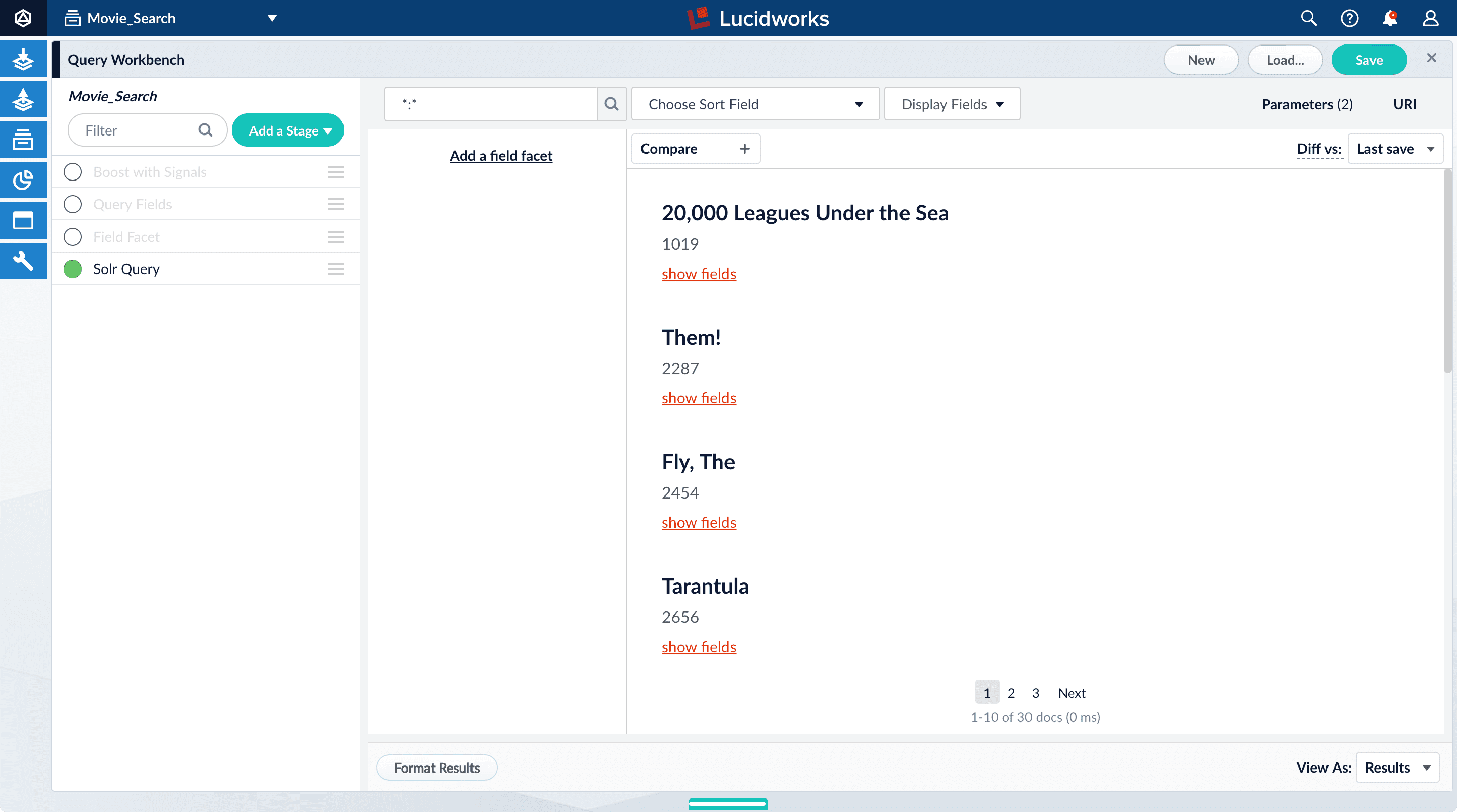This screenshot has width=1457, height=812.
Task: Click the wrench system icon in sidebar
Action: [23, 261]
